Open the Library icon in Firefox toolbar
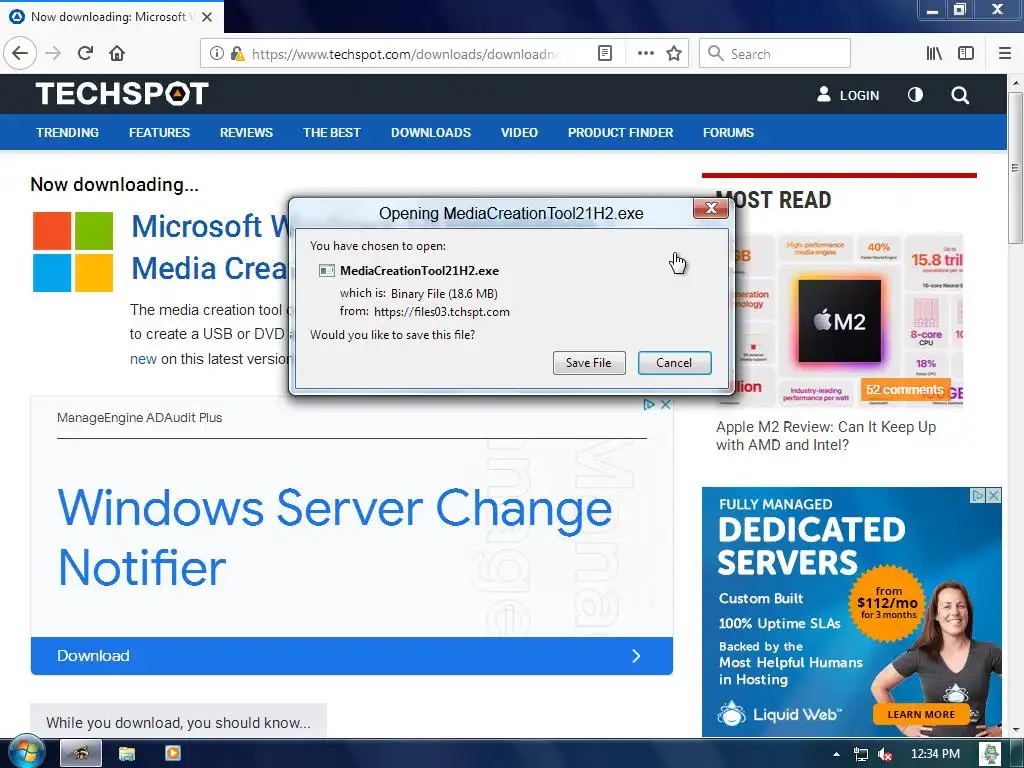Image resolution: width=1024 pixels, height=768 pixels. (934, 54)
